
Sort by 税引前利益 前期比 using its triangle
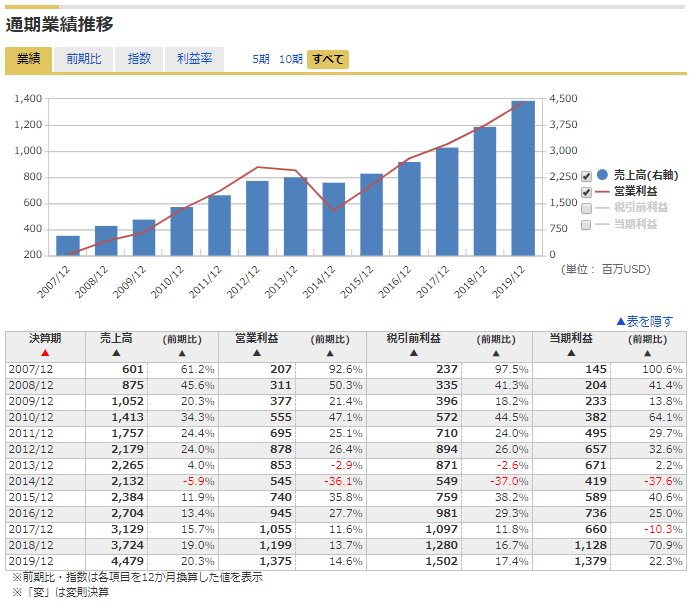tap(496, 354)
